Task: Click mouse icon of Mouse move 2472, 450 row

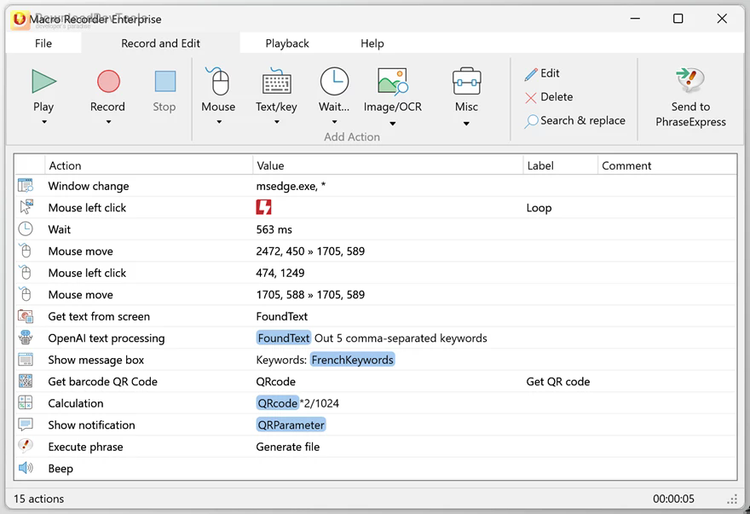Action: coord(25,251)
